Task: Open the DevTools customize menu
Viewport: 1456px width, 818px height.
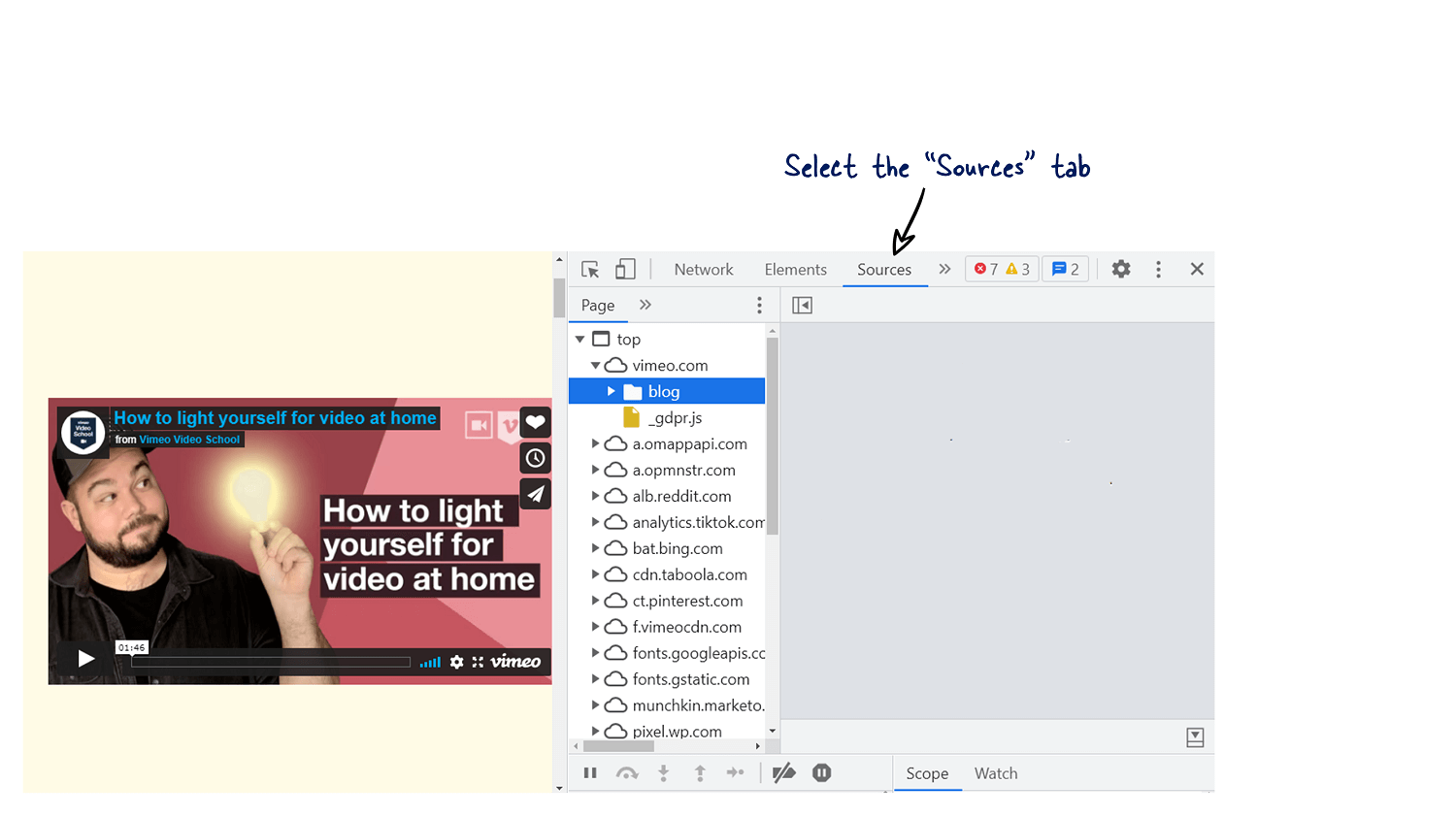Action: point(1158,269)
